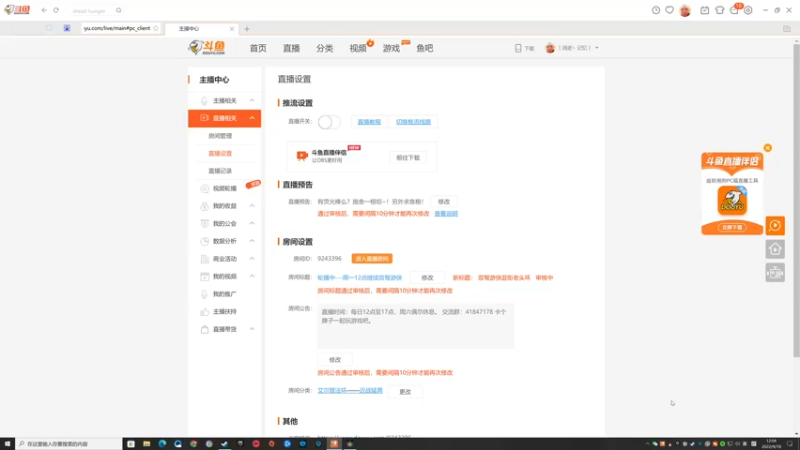
Task: Click the 下载 phone download icon
Action: tap(518, 48)
